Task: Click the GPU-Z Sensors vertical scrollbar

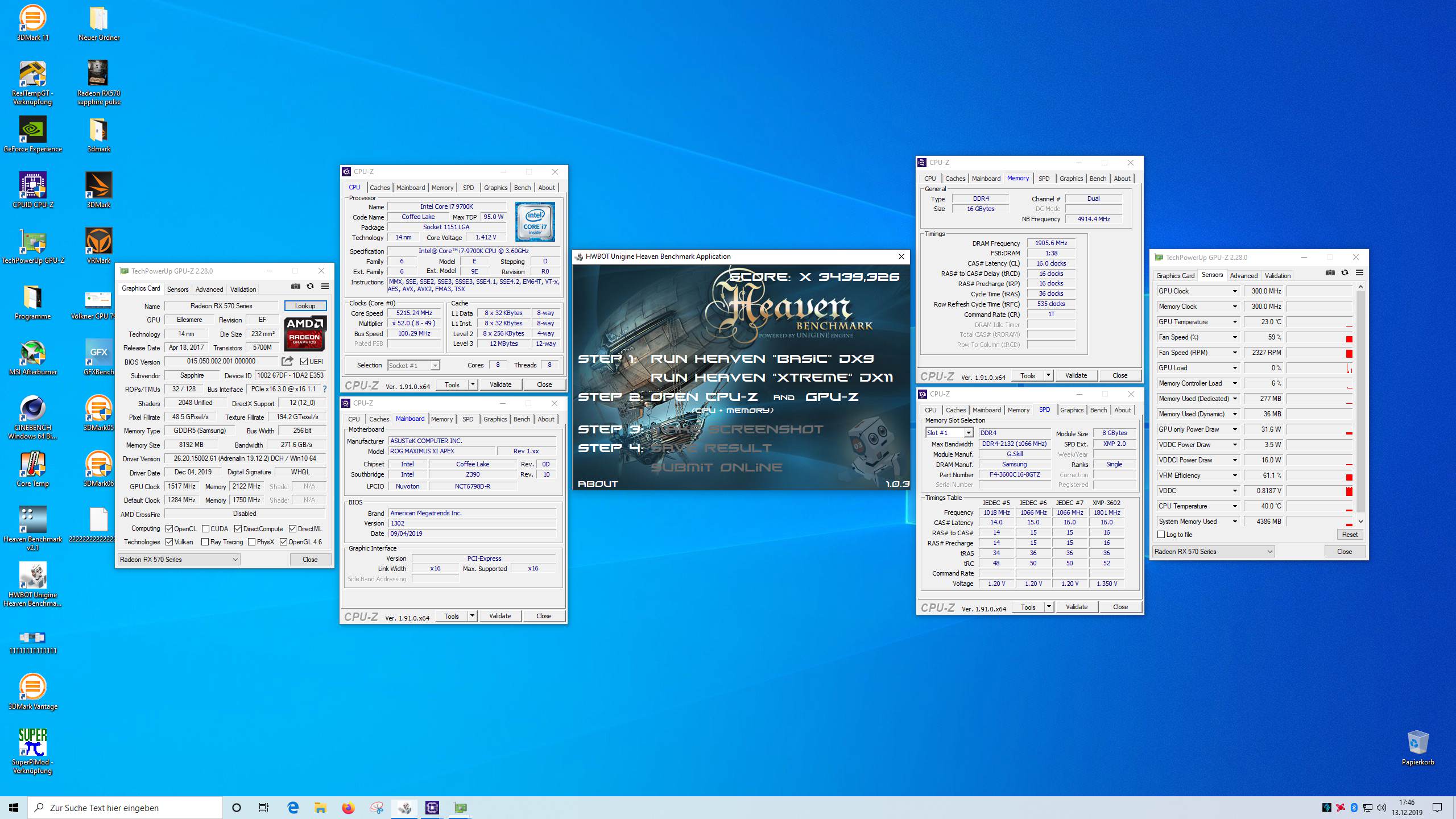Action: coord(1360,404)
